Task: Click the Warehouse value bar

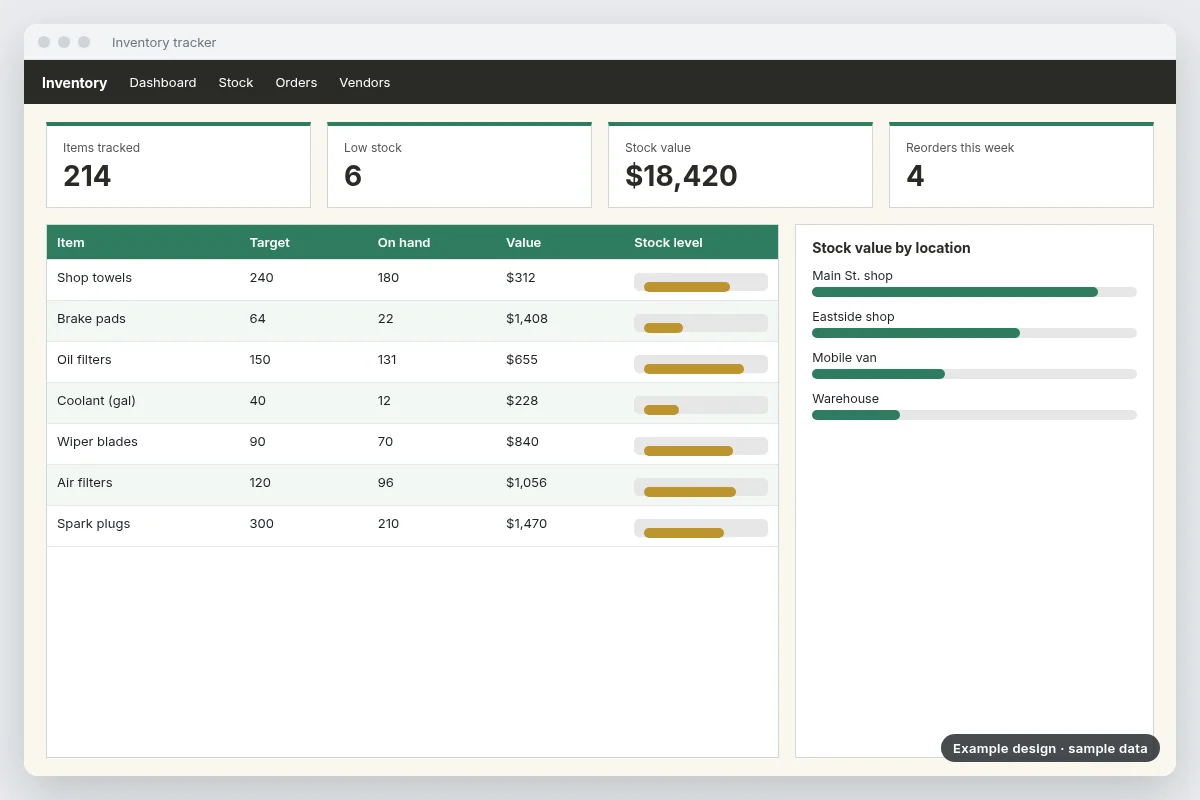Action: pos(974,415)
